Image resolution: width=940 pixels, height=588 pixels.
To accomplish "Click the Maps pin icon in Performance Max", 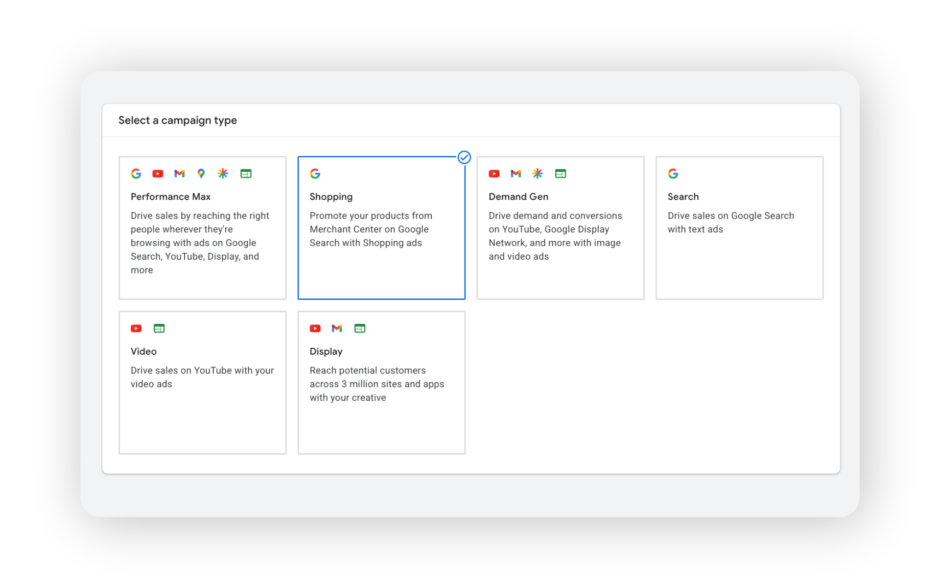I will click(201, 174).
